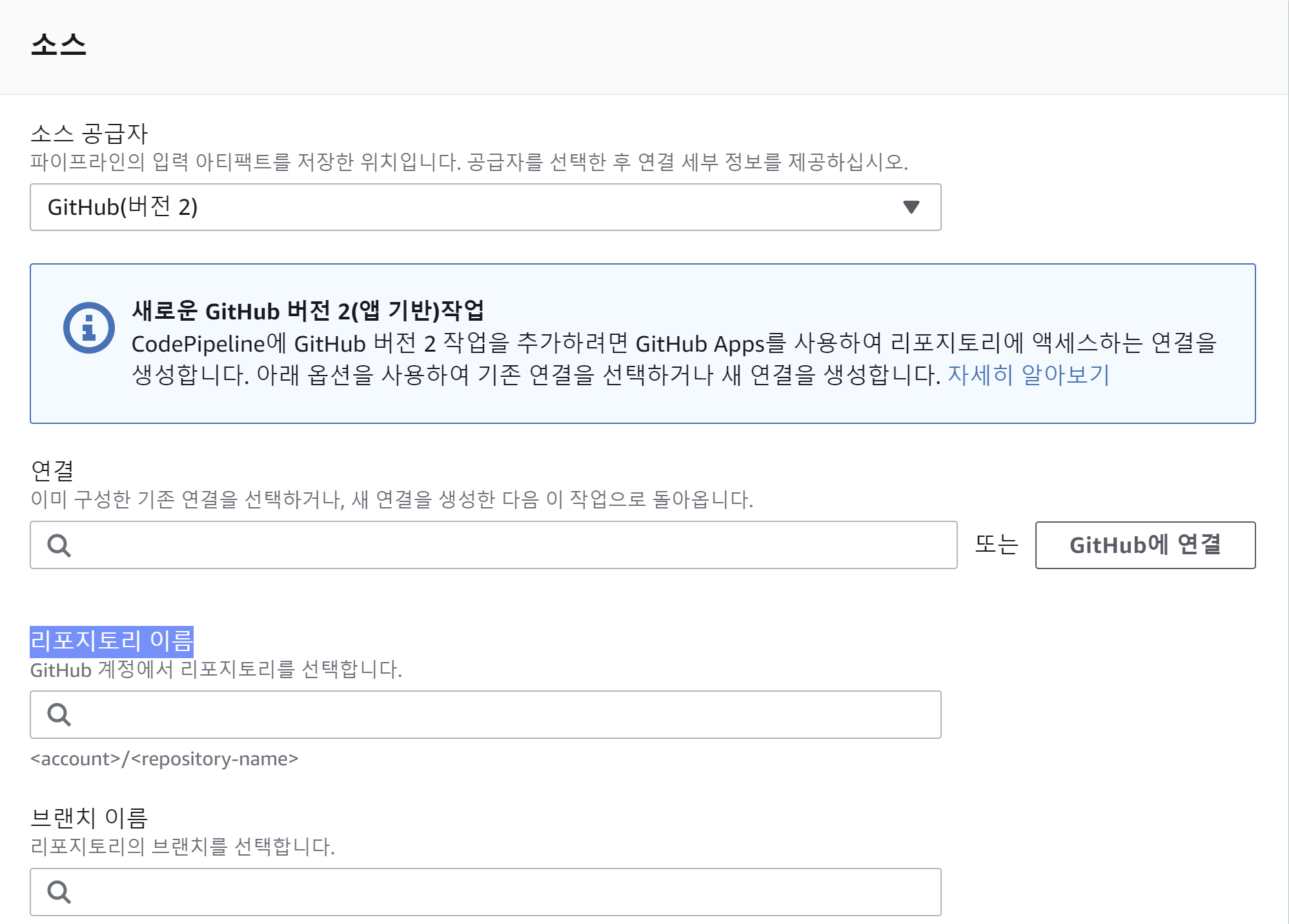
Task: Click the dropdown arrow of the source provider field
Action: coord(911,207)
